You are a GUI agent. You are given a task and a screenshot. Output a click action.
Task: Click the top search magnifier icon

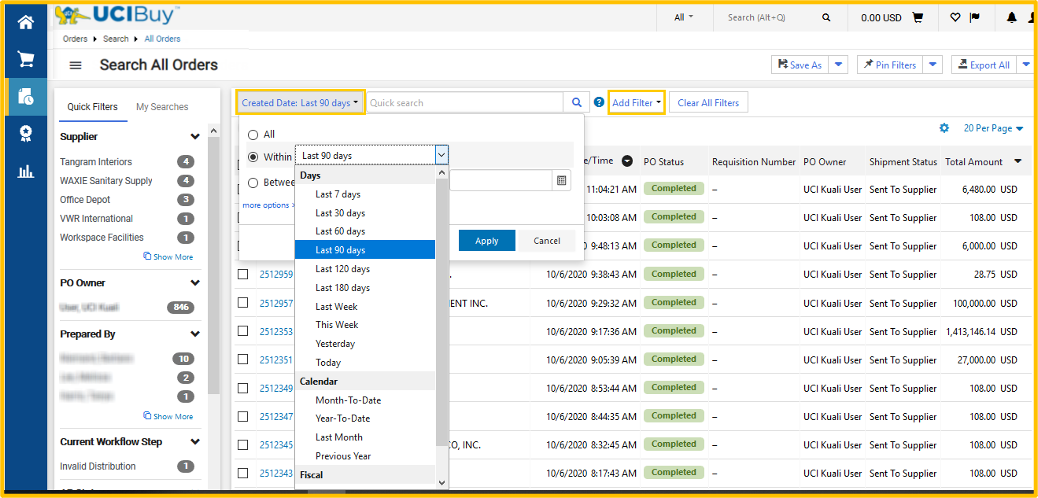pyautogui.click(x=826, y=18)
